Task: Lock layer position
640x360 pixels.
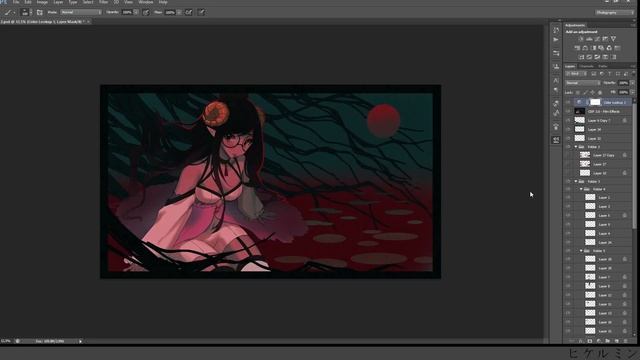Action: pos(592,93)
